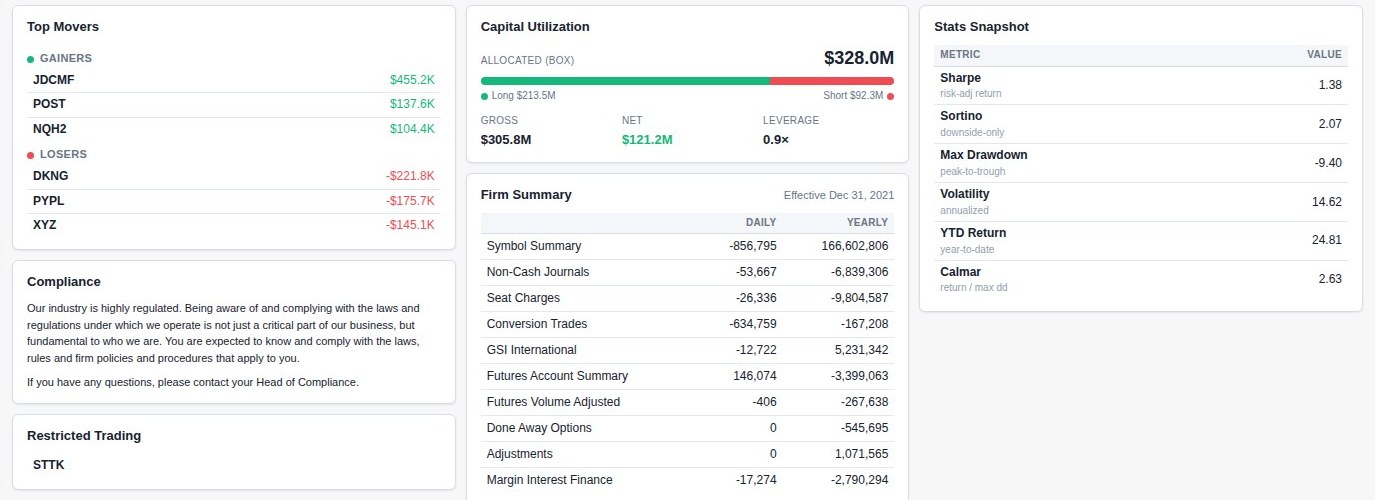Viewport: 1375px width, 500px height.
Task: Select the Futures Account Summary row
Action: click(687, 376)
